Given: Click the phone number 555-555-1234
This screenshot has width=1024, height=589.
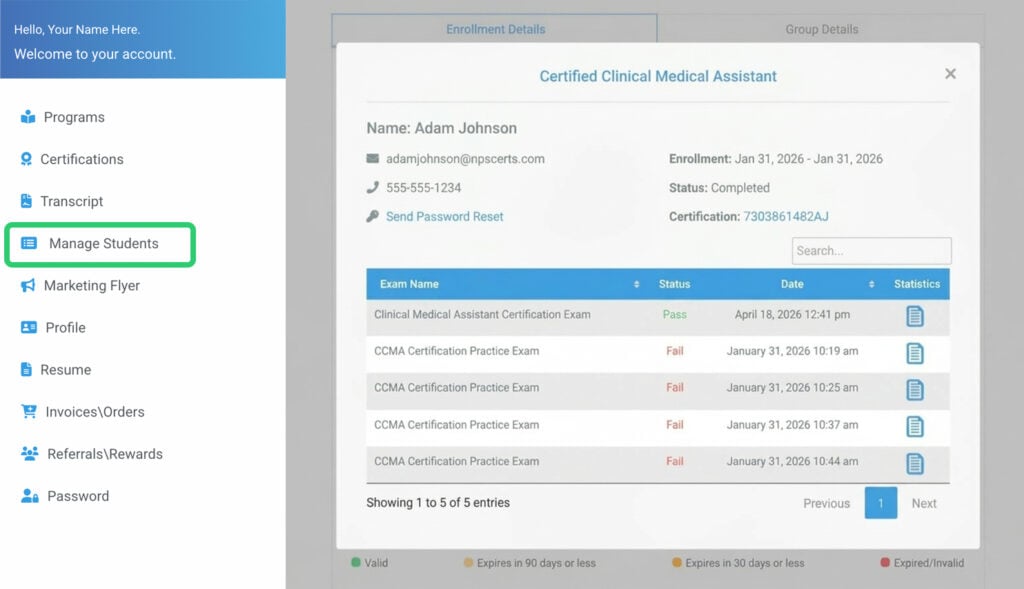Looking at the screenshot, I should pyautogui.click(x=423, y=187).
